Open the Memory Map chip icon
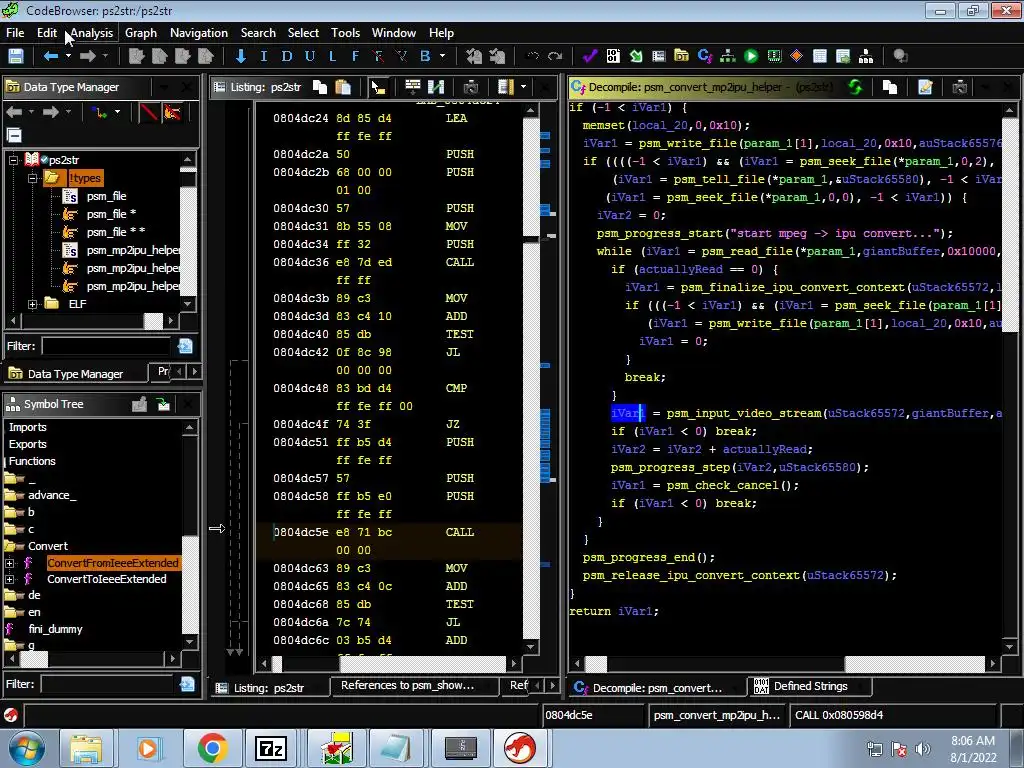The image size is (1024, 768). [x=774, y=56]
